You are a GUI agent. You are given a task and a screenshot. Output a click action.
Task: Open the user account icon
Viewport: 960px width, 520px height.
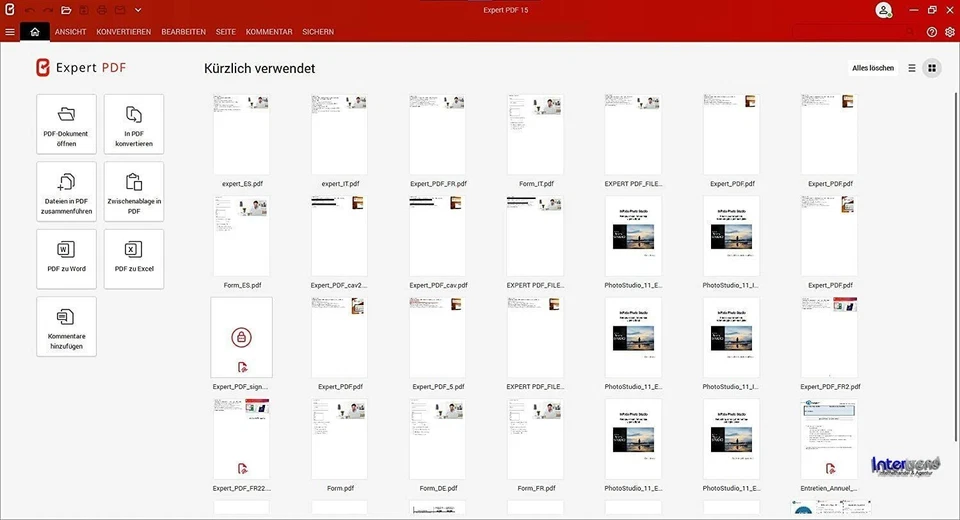883,10
